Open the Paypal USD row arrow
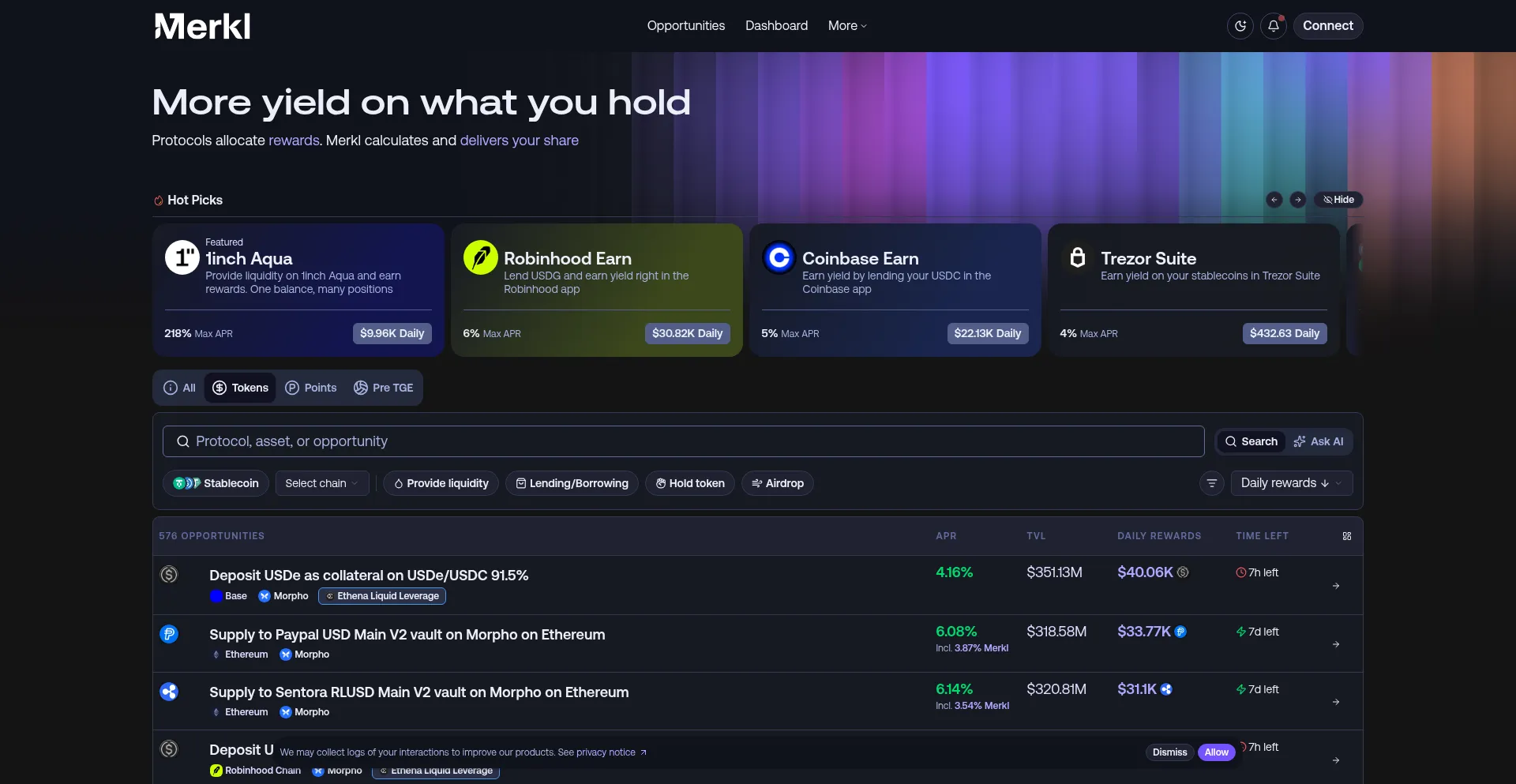The image size is (1516, 784). coord(1336,644)
